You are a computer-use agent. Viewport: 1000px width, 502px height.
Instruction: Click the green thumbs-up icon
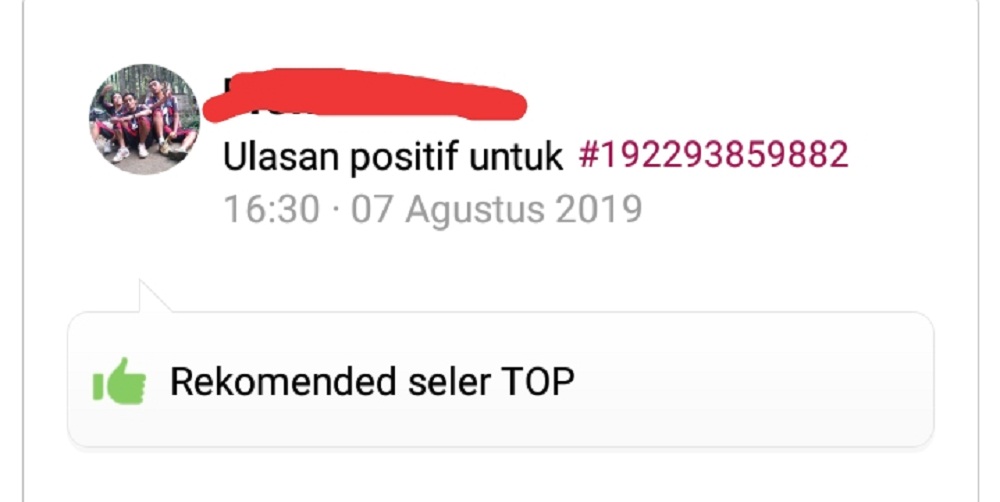(119, 381)
